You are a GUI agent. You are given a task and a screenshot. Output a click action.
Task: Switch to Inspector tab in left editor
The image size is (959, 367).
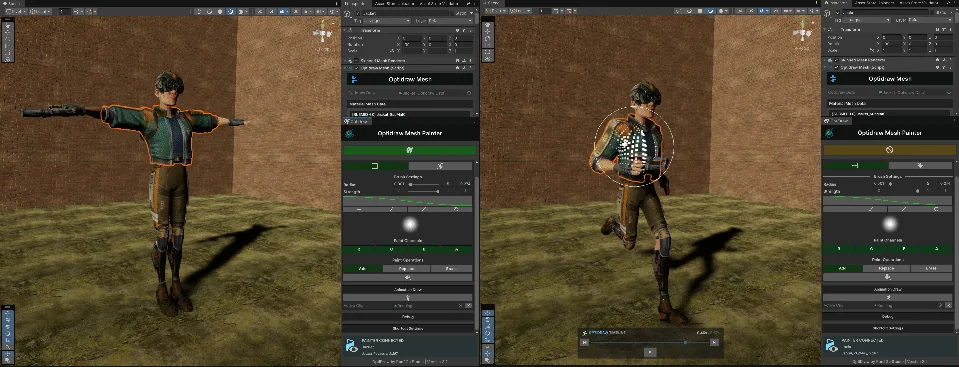[x=355, y=3]
